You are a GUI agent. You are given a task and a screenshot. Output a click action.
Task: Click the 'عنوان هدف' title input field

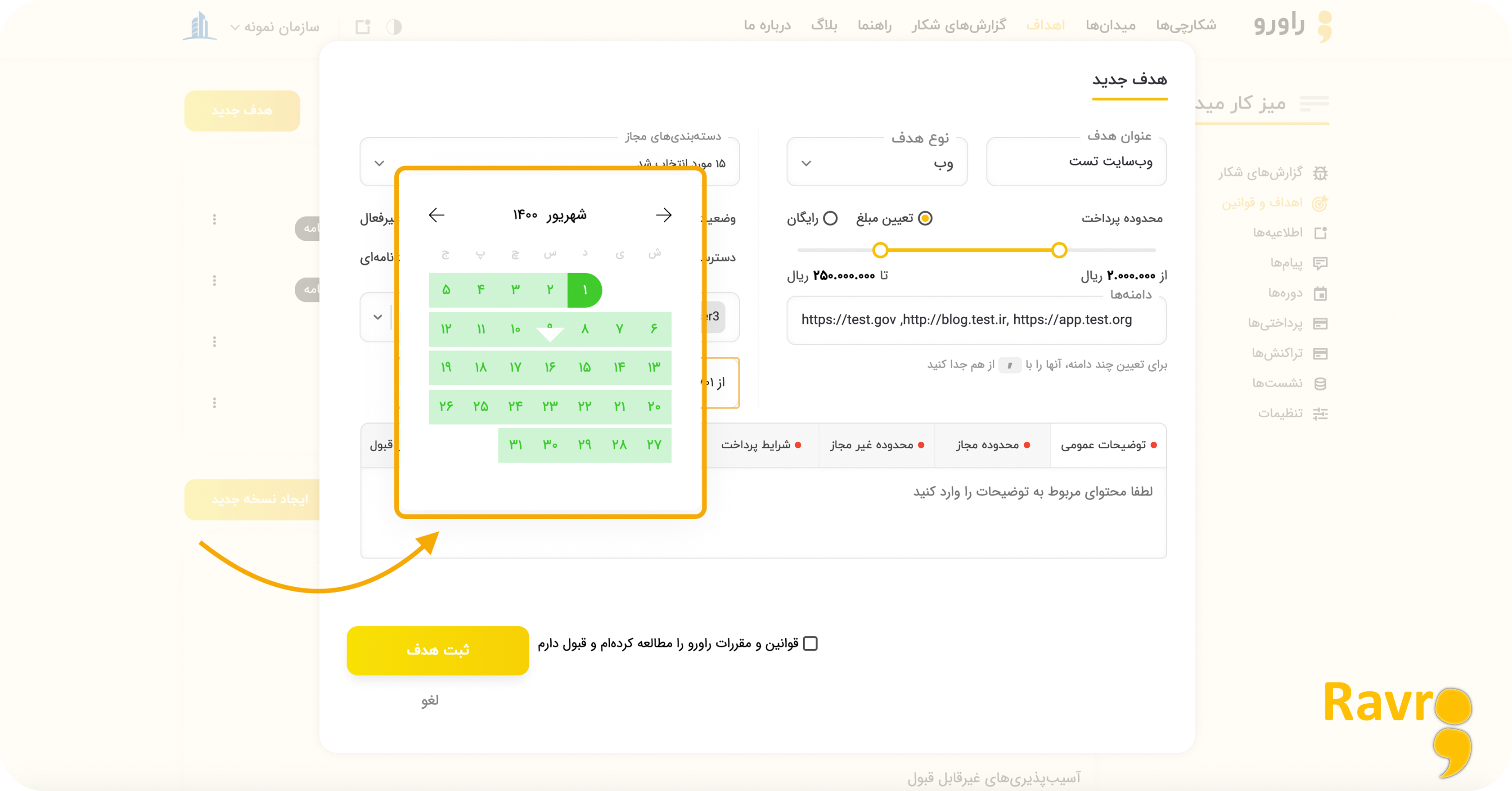[1076, 162]
